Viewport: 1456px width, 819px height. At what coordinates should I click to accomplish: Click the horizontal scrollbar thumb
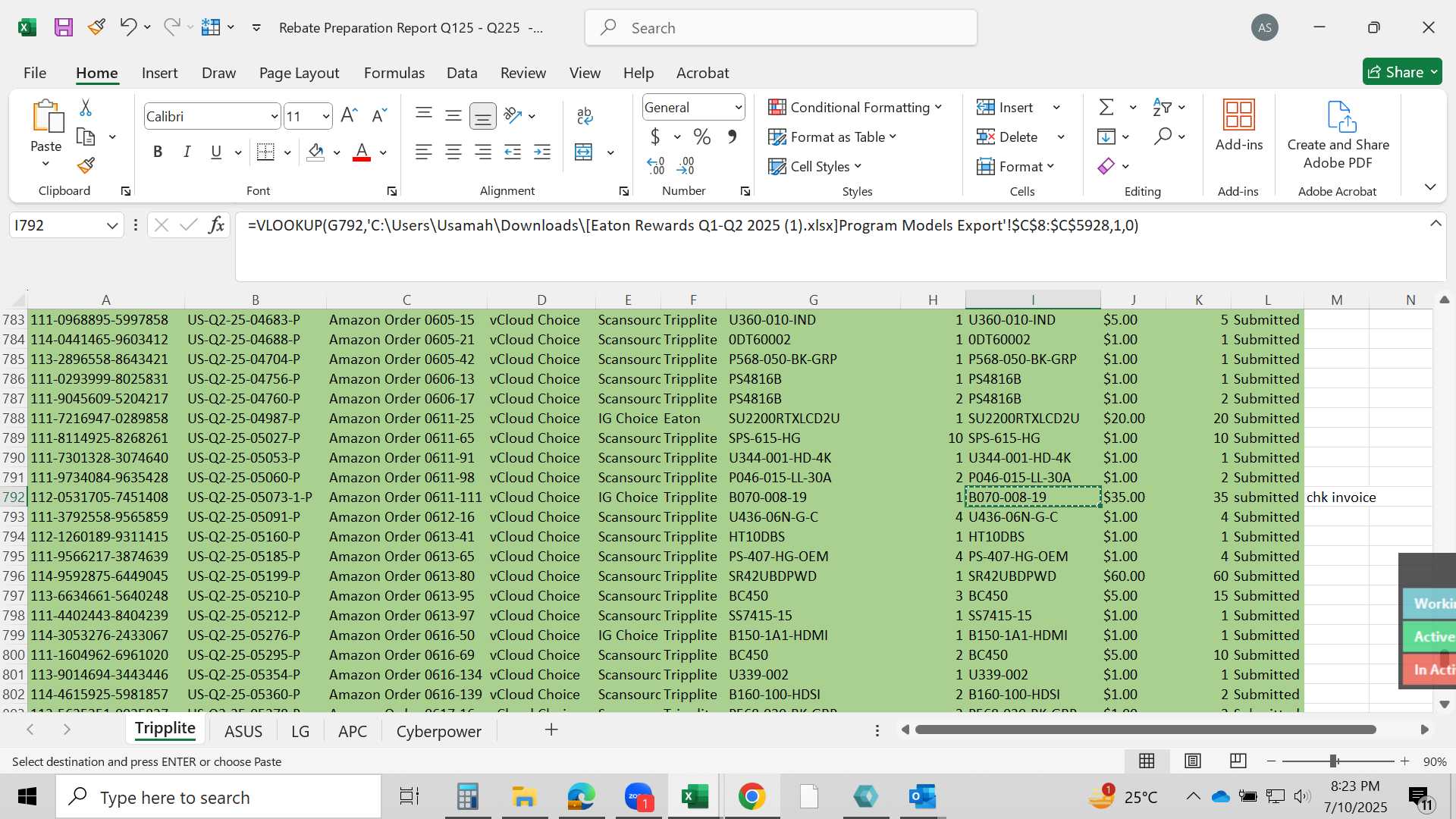(1145, 730)
